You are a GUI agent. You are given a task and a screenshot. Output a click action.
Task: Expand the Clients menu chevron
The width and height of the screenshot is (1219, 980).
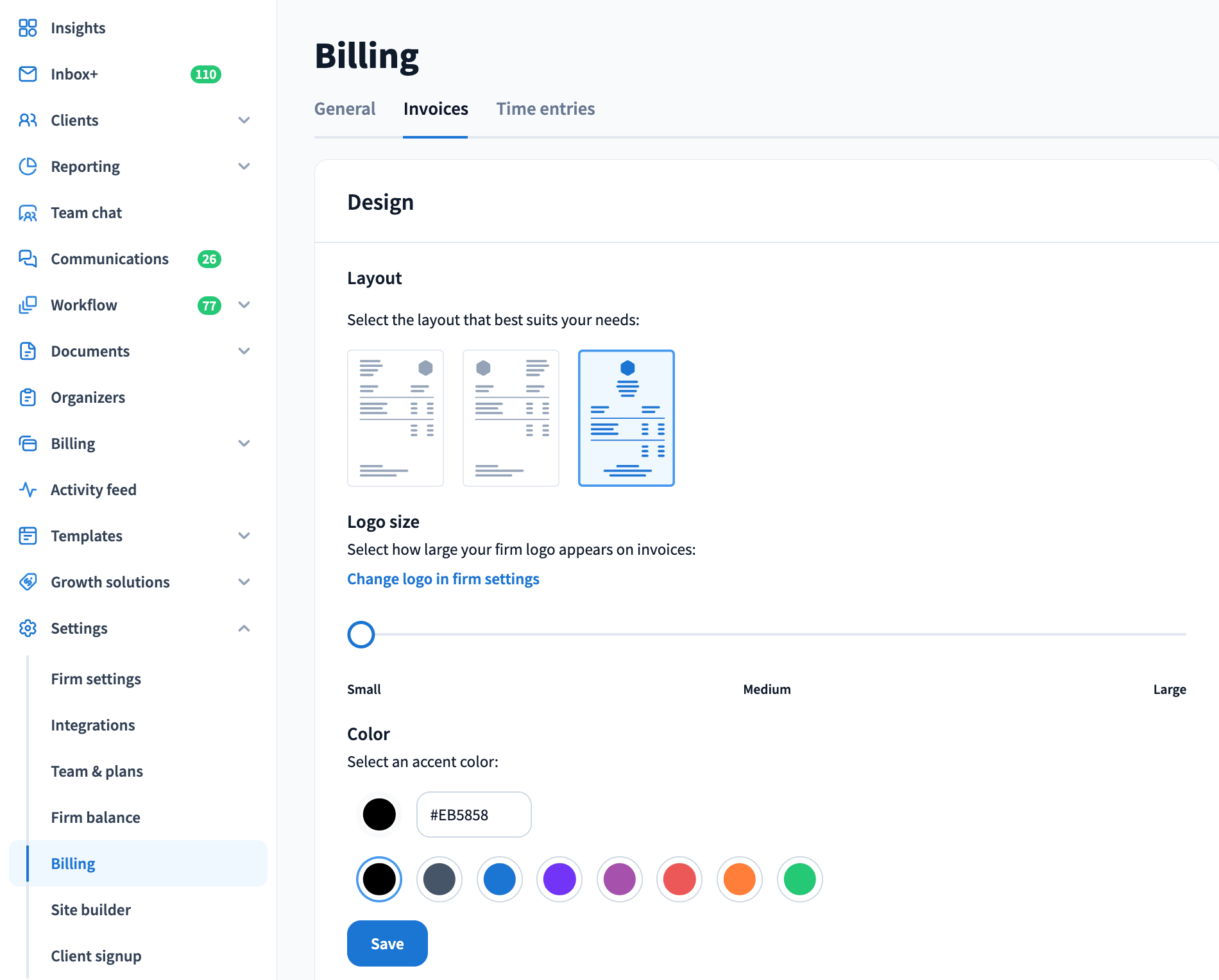tap(244, 121)
